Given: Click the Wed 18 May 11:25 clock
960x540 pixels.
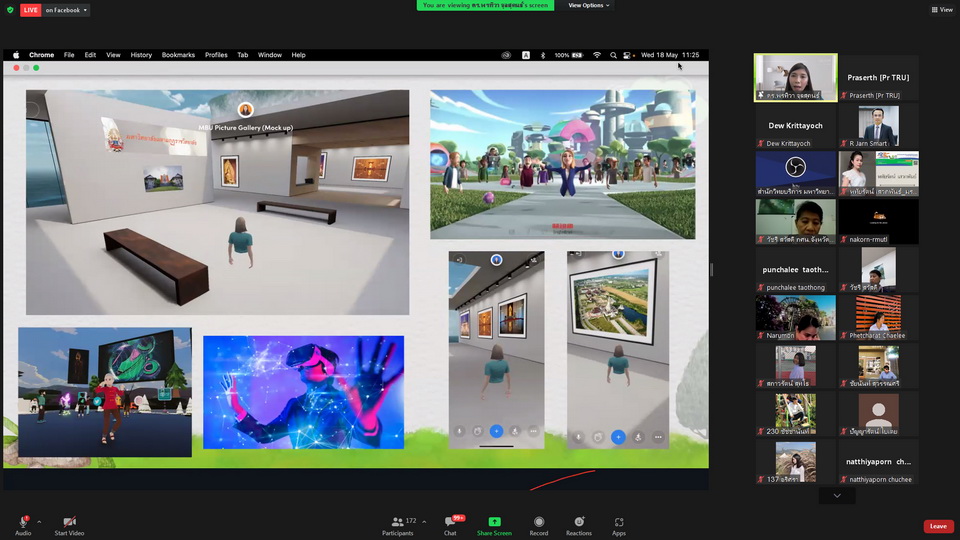Looking at the screenshot, I should (x=670, y=55).
